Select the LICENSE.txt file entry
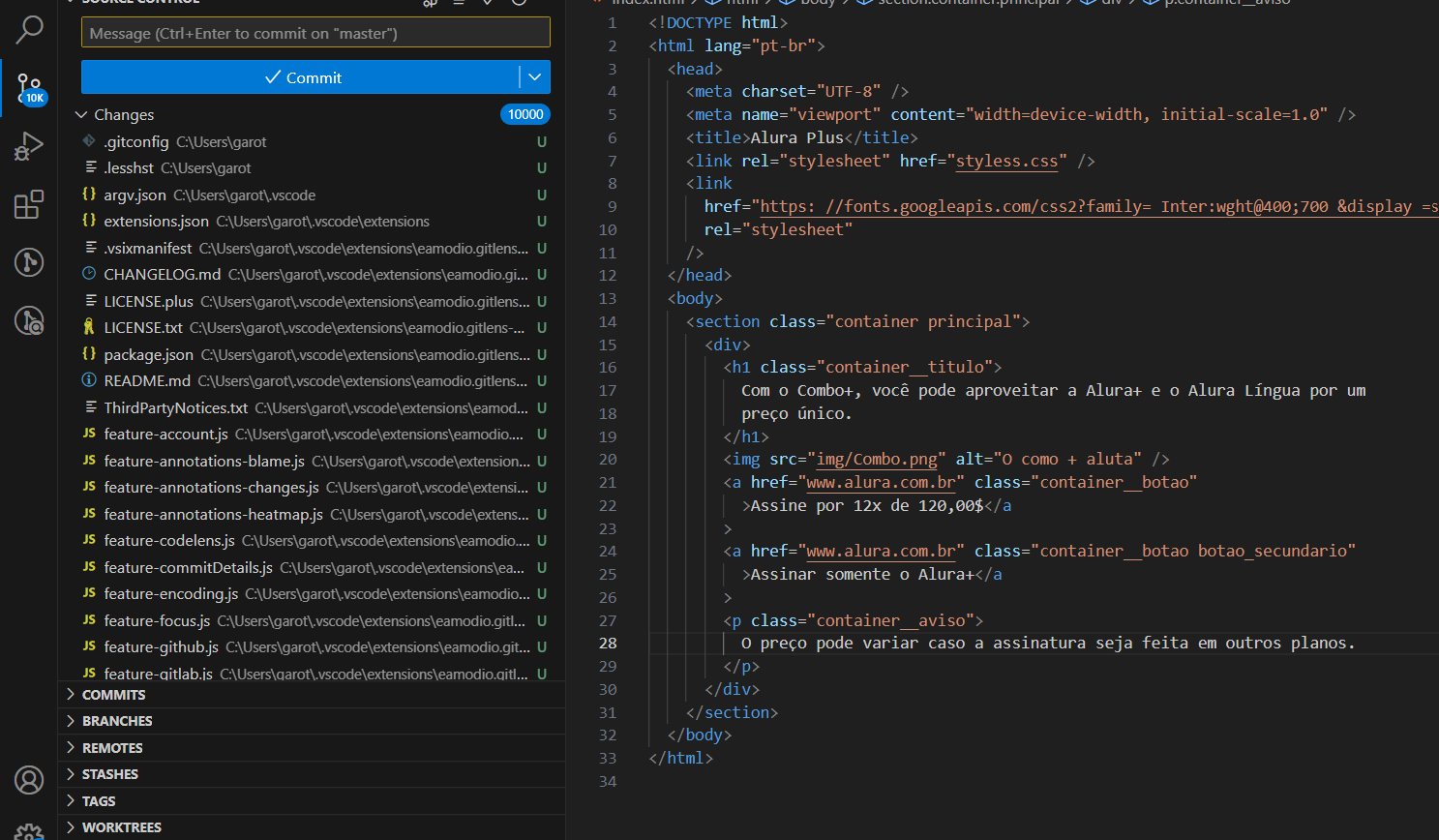The height and width of the screenshot is (840, 1439). click(312, 327)
